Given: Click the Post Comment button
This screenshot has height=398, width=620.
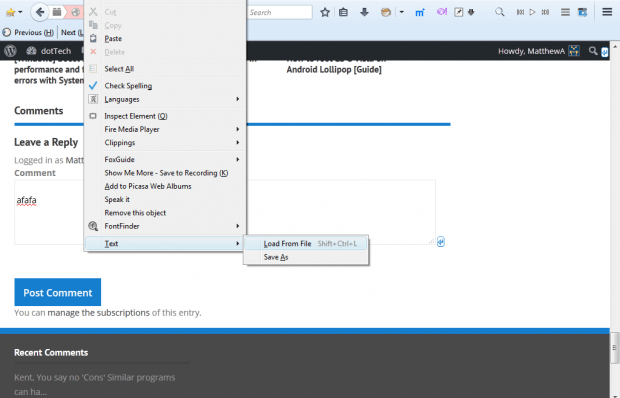Looking at the screenshot, I should coord(58,292).
